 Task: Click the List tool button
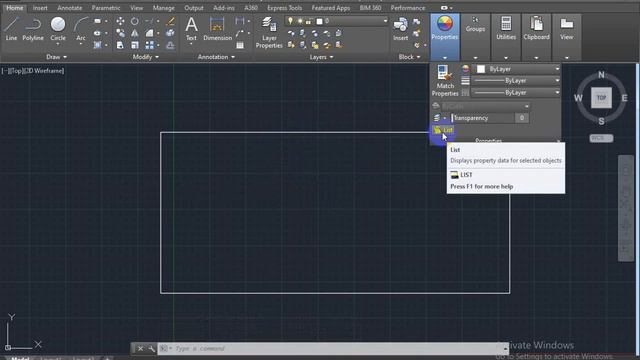click(x=443, y=130)
